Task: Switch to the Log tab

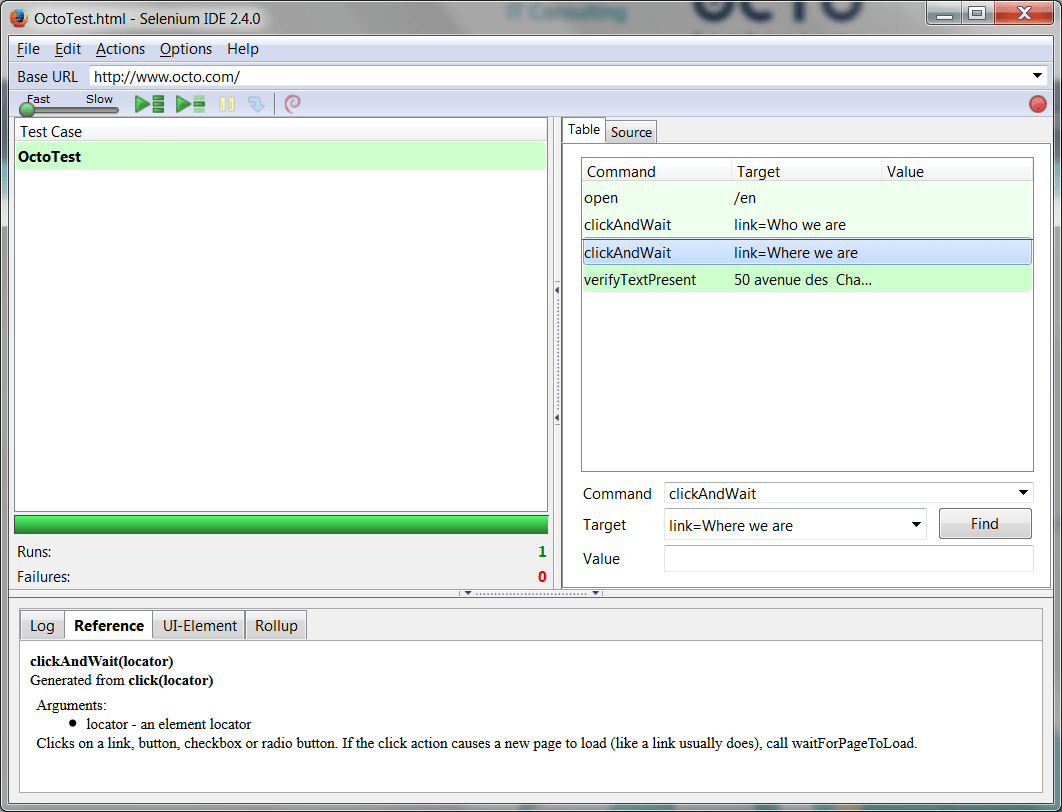Action: click(x=42, y=626)
